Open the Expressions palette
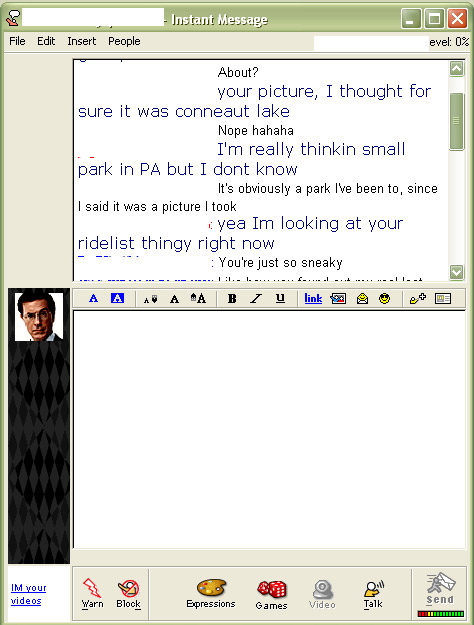474x625 pixels. click(211, 594)
